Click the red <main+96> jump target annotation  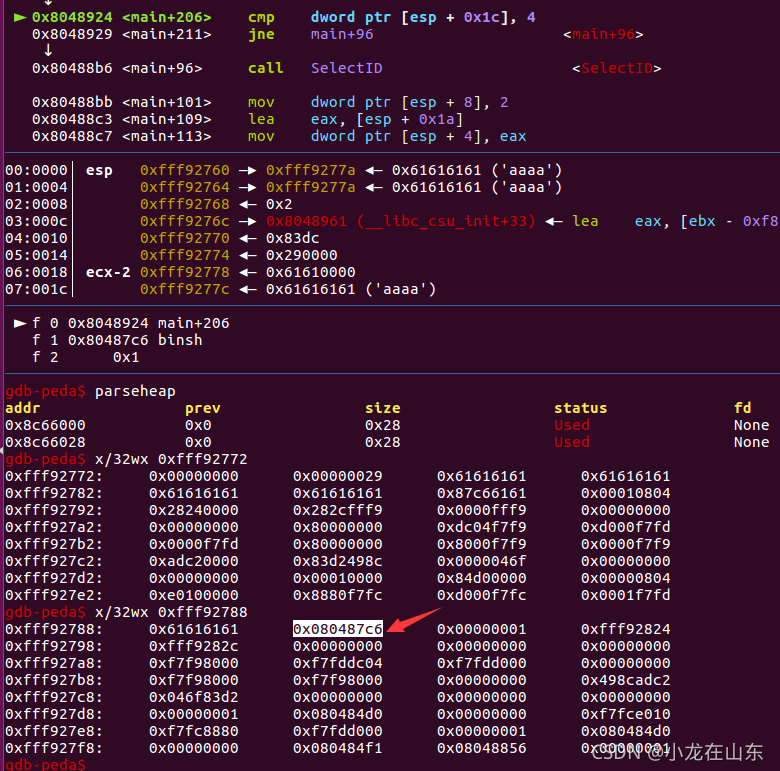pos(603,34)
